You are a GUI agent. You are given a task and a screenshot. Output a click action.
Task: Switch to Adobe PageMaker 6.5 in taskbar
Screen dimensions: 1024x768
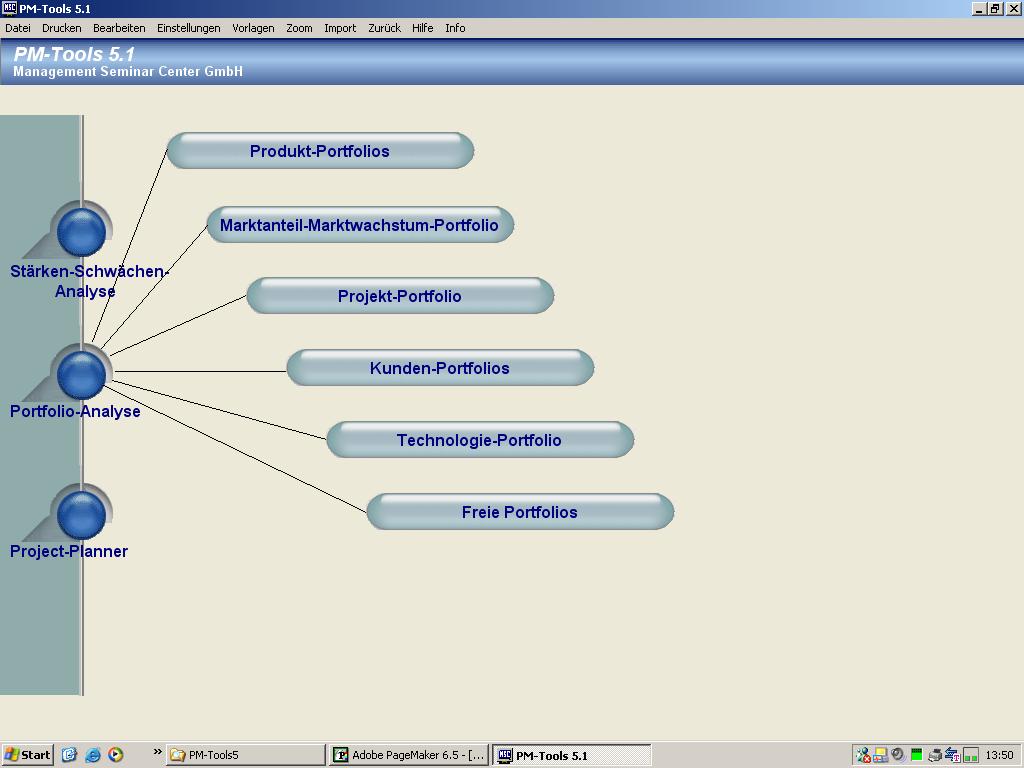tap(409, 755)
